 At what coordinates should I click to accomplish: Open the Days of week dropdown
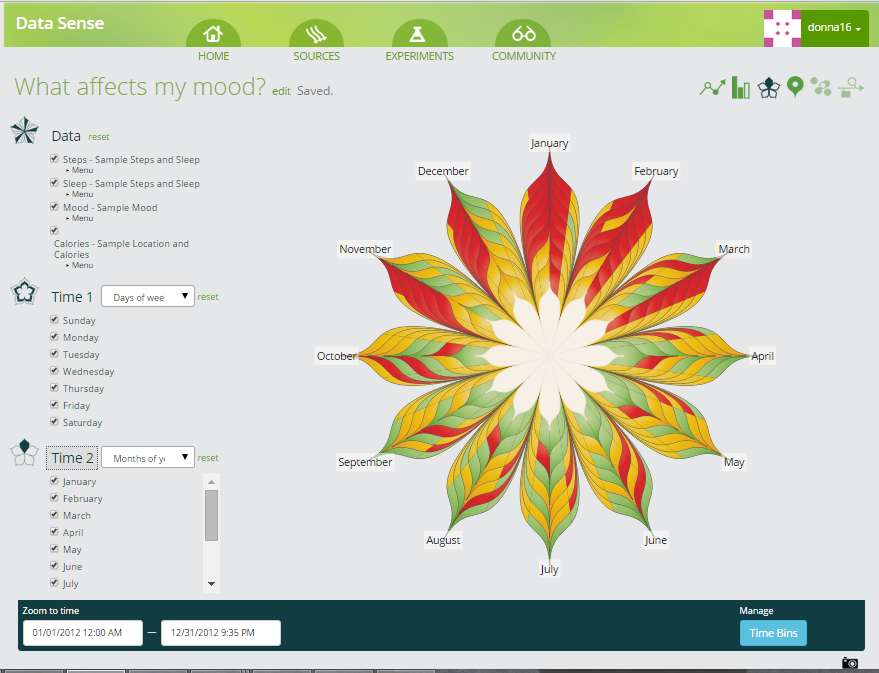[148, 296]
